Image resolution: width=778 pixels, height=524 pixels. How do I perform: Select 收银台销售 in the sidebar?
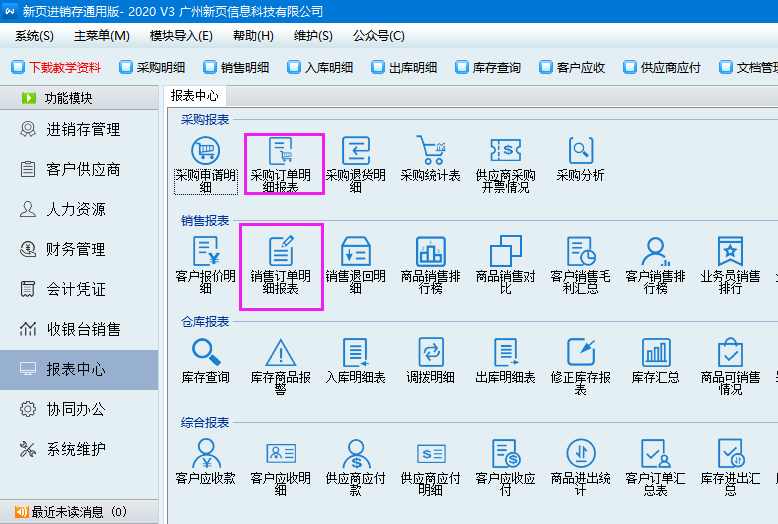pos(79,329)
